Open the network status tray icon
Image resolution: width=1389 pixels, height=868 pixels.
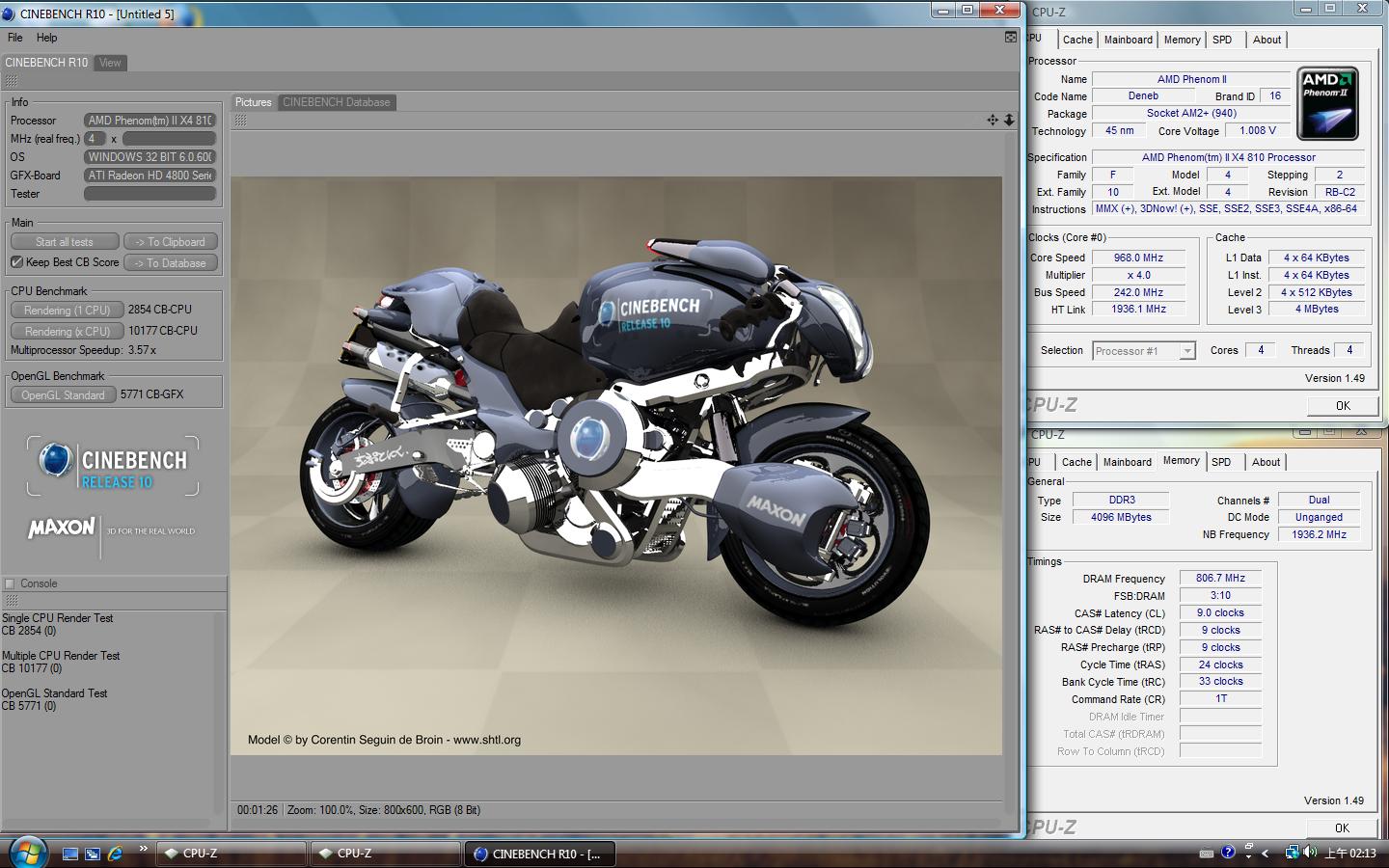point(1292,853)
